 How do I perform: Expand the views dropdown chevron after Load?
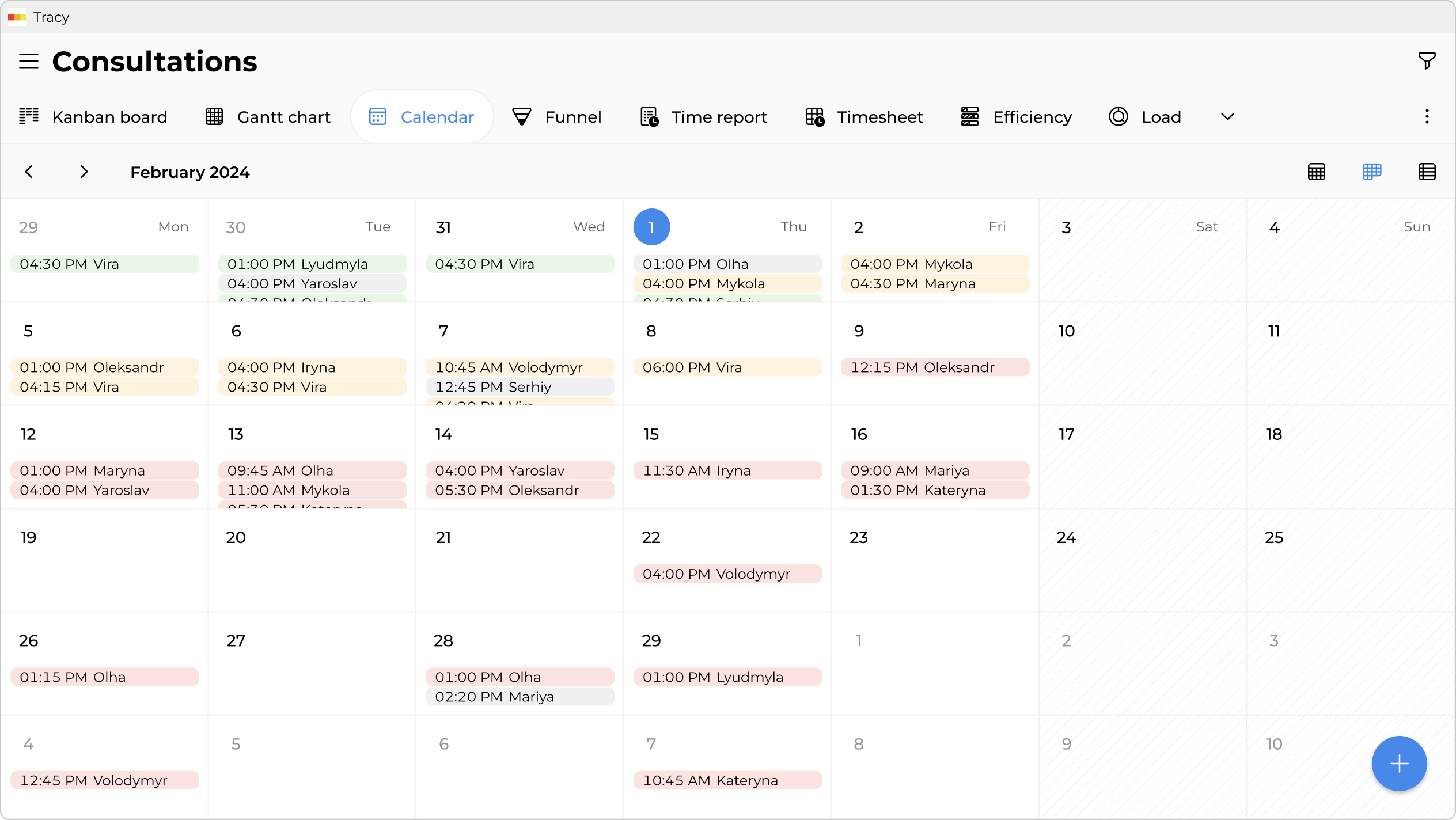pos(1227,116)
